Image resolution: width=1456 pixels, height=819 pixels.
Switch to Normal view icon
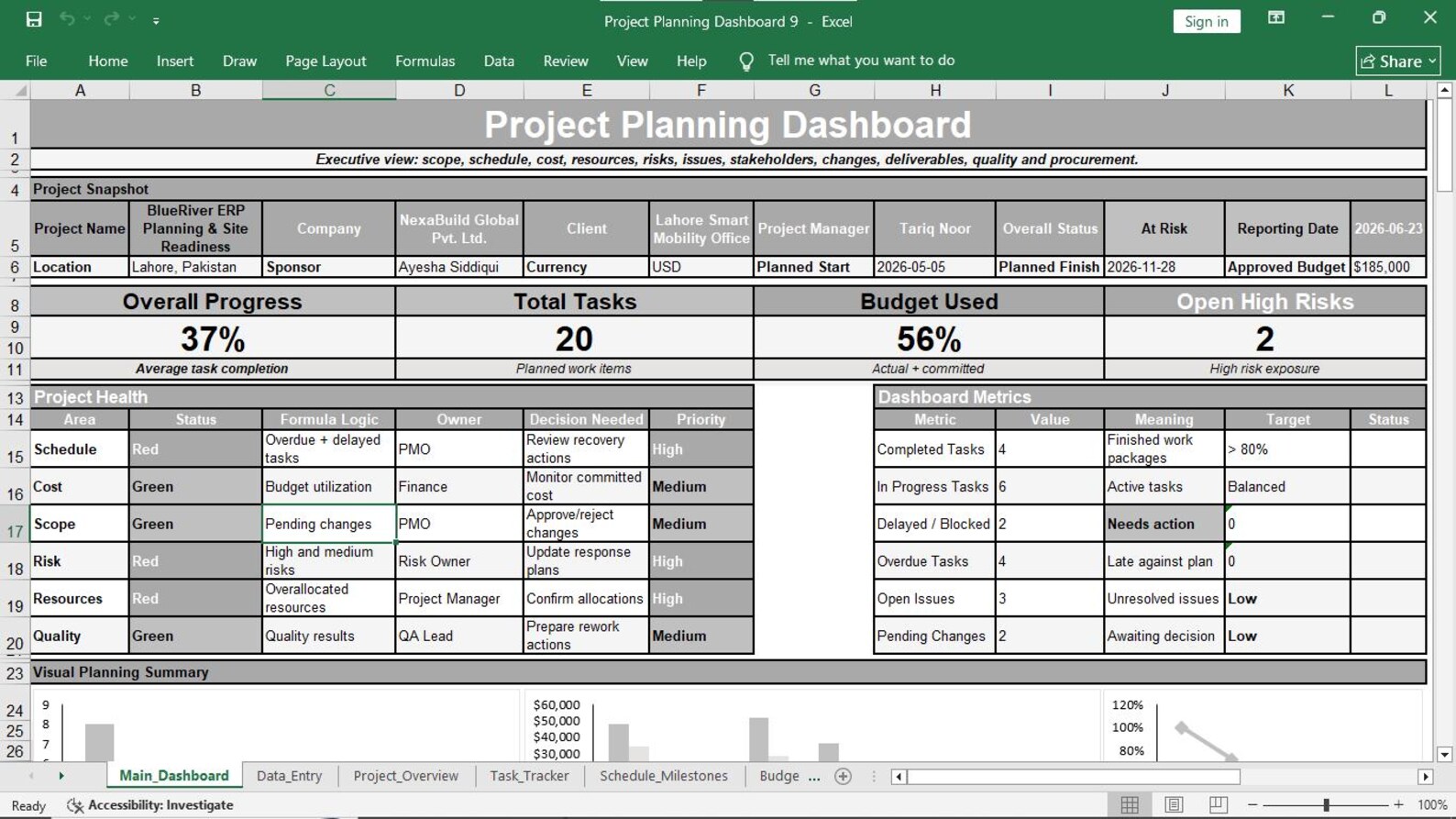(1130, 805)
